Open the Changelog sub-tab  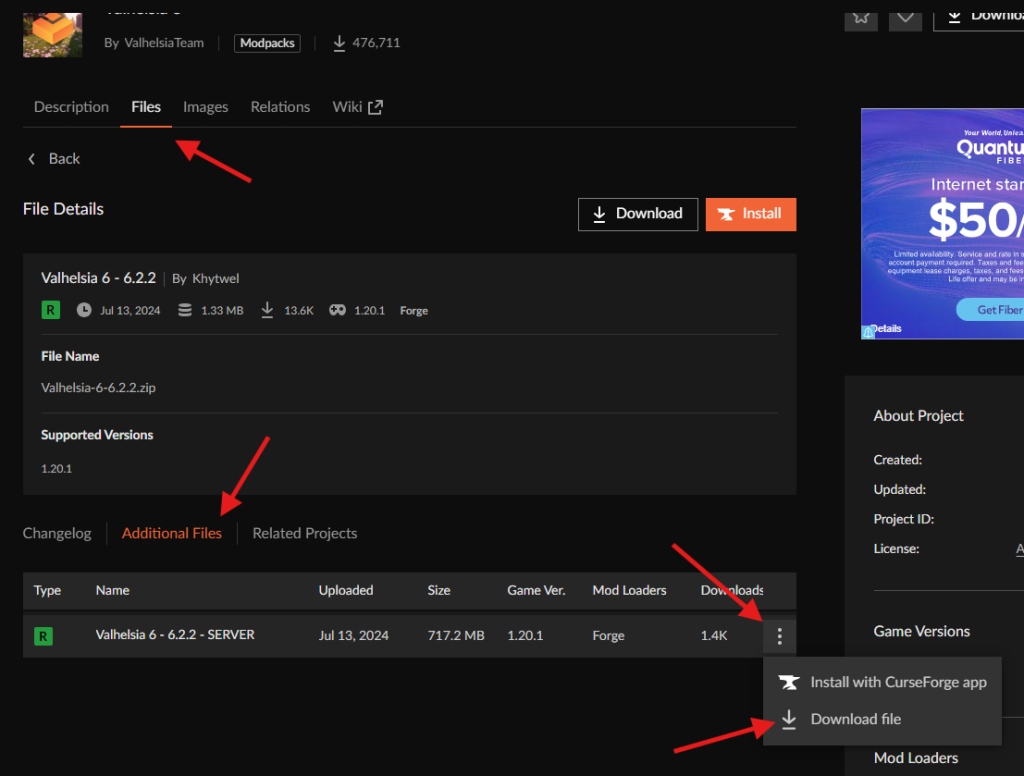click(57, 534)
